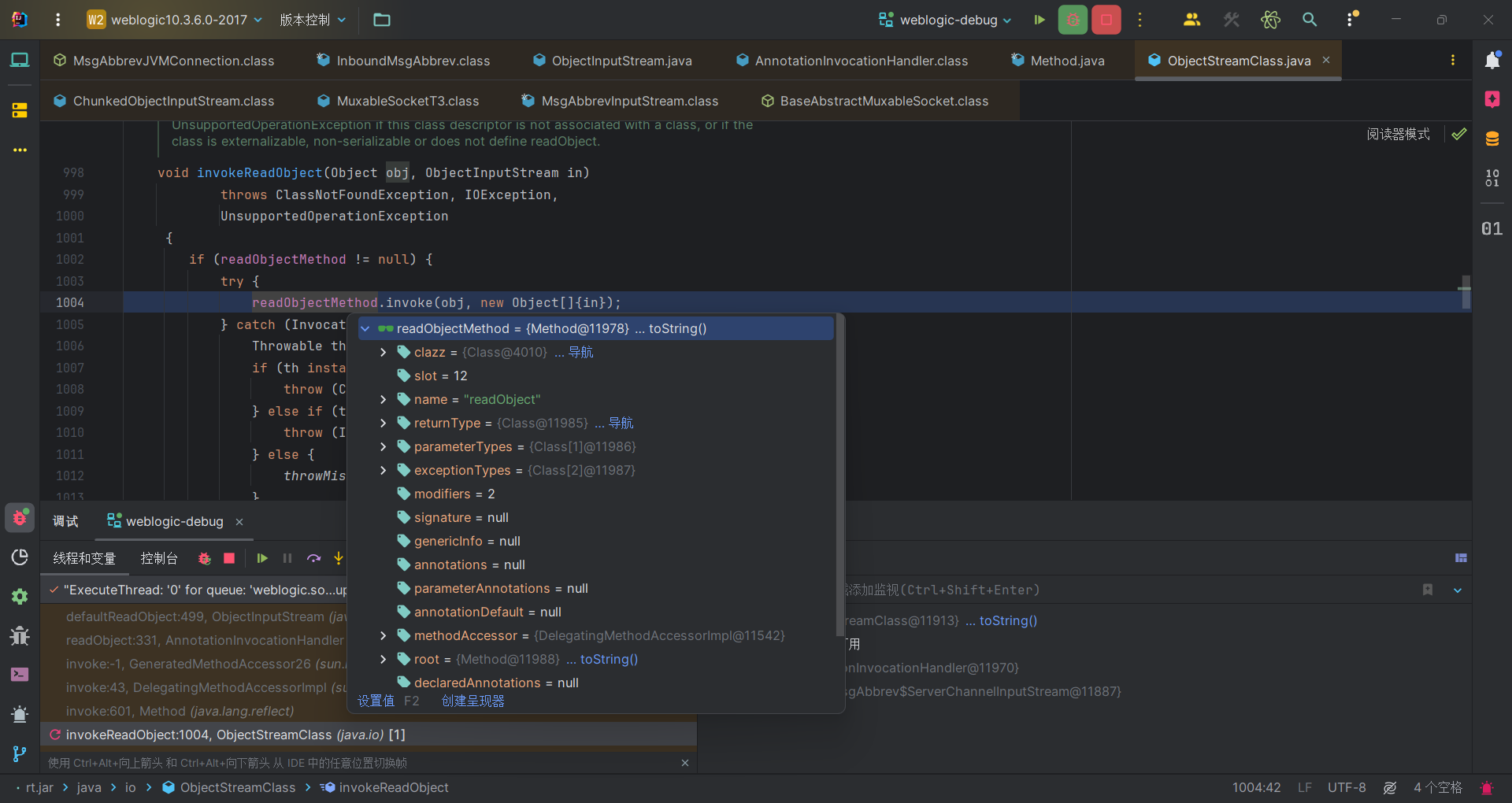Expand the parameterTypes field node
The height and width of the screenshot is (803, 1512).
point(384,446)
